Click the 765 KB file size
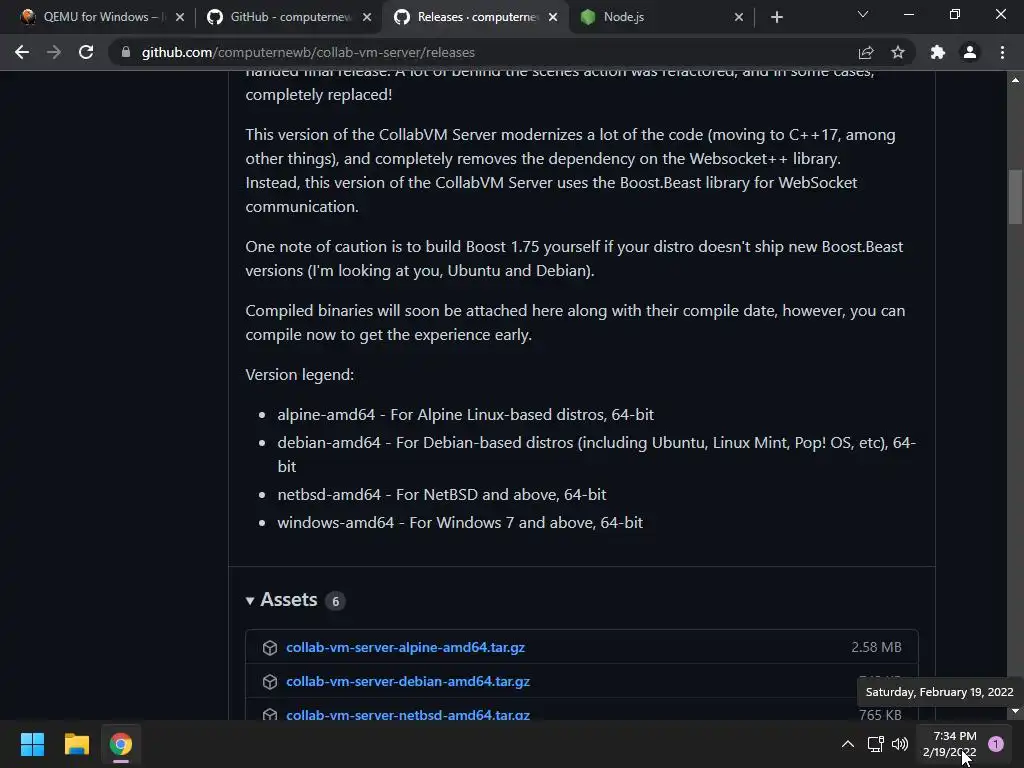Viewport: 1024px width, 768px height. [880, 714]
